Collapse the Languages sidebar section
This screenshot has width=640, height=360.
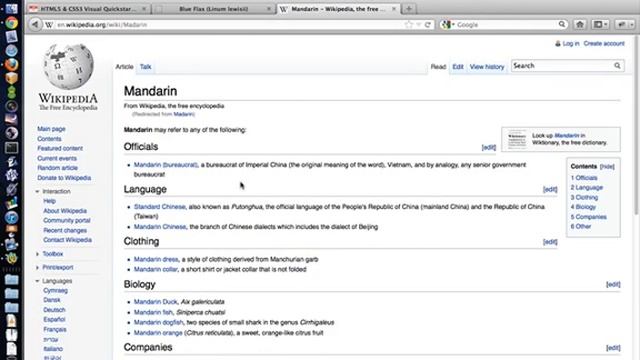tap(37, 281)
